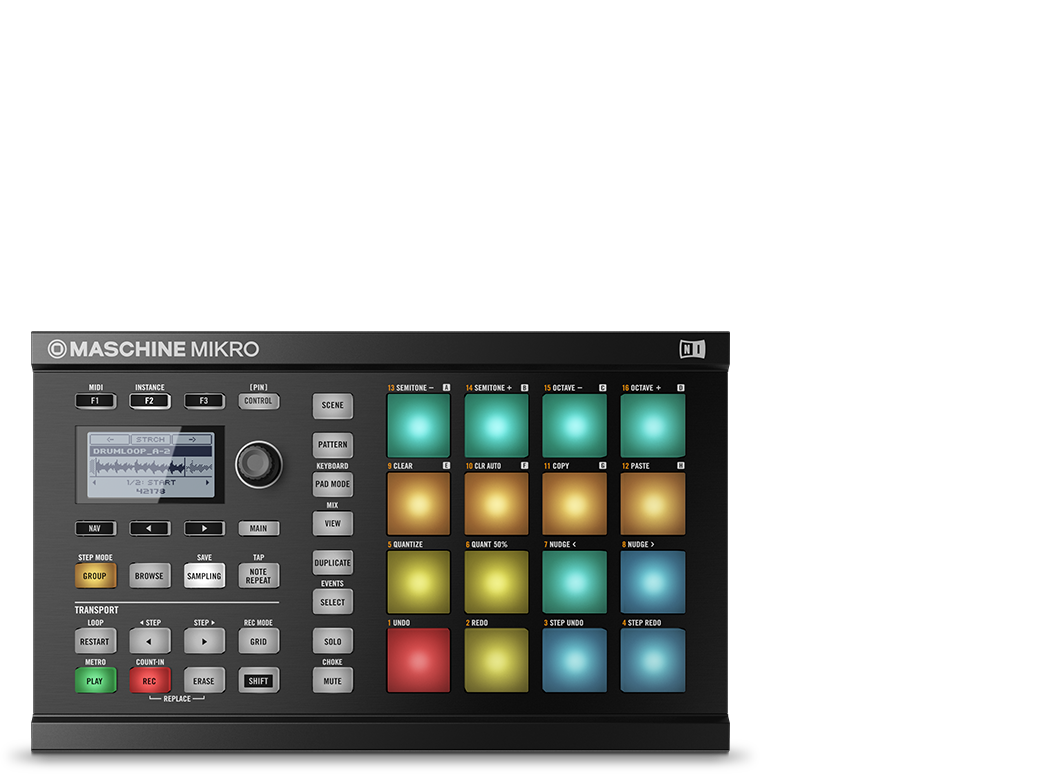Click the rotary encoder knob
This screenshot has height=780, width=1040.
(258, 464)
